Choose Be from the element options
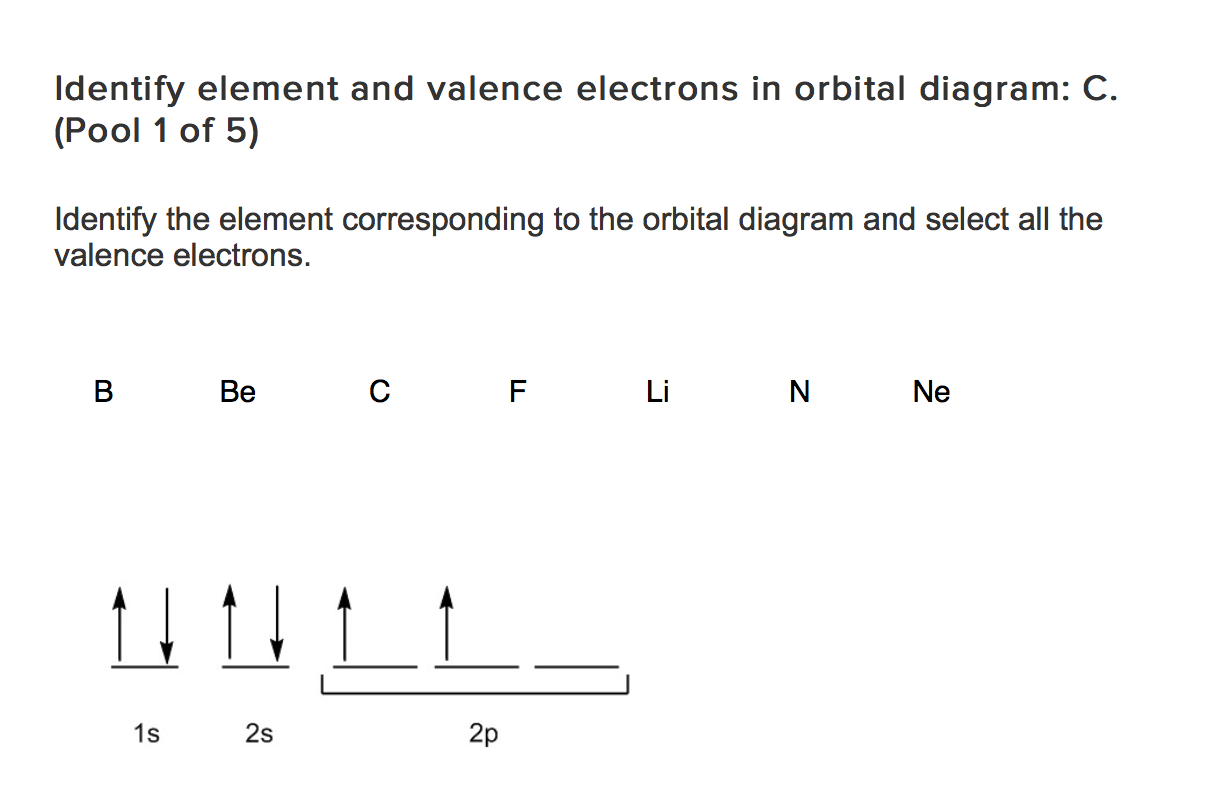 click(x=238, y=392)
